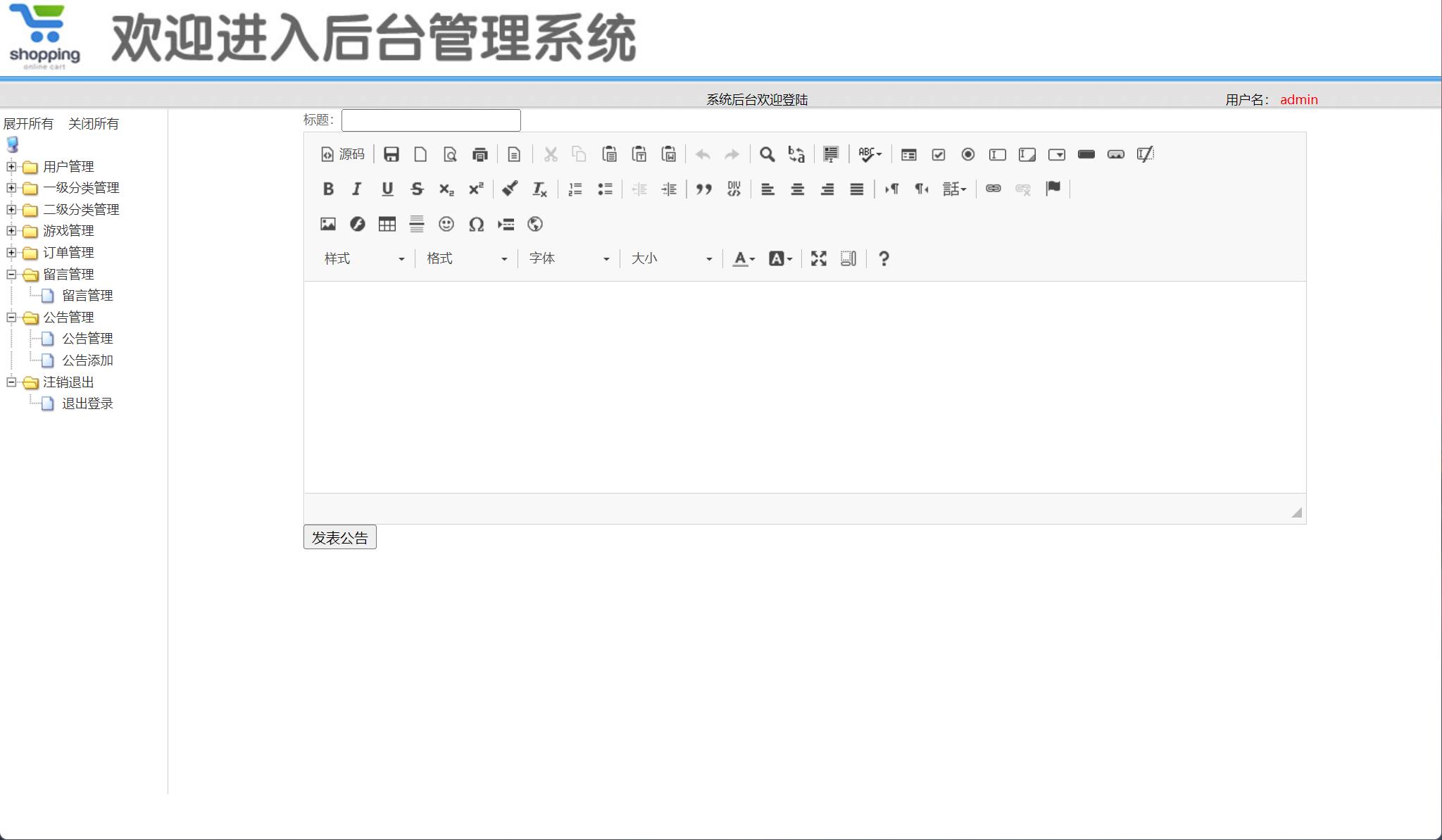This screenshot has height=840, width=1442.
Task: Toggle bold formatting
Action: pos(328,189)
